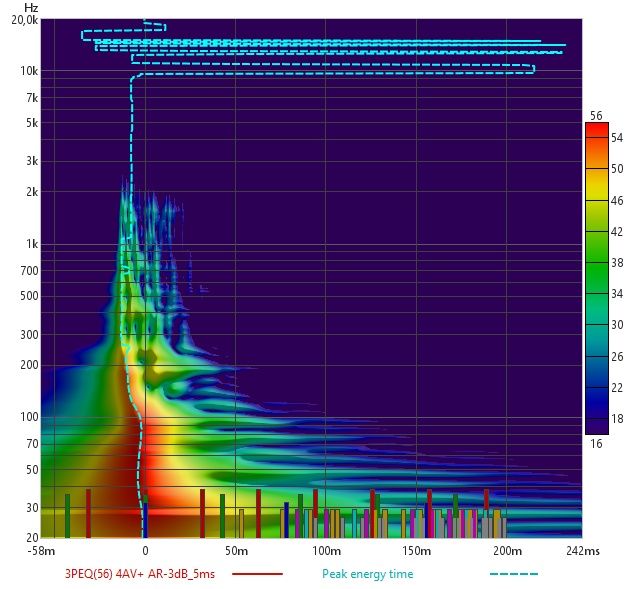This screenshot has height=589, width=640.
Task: Click the cyan dashed line sample in the legend
Action: (x=514, y=574)
